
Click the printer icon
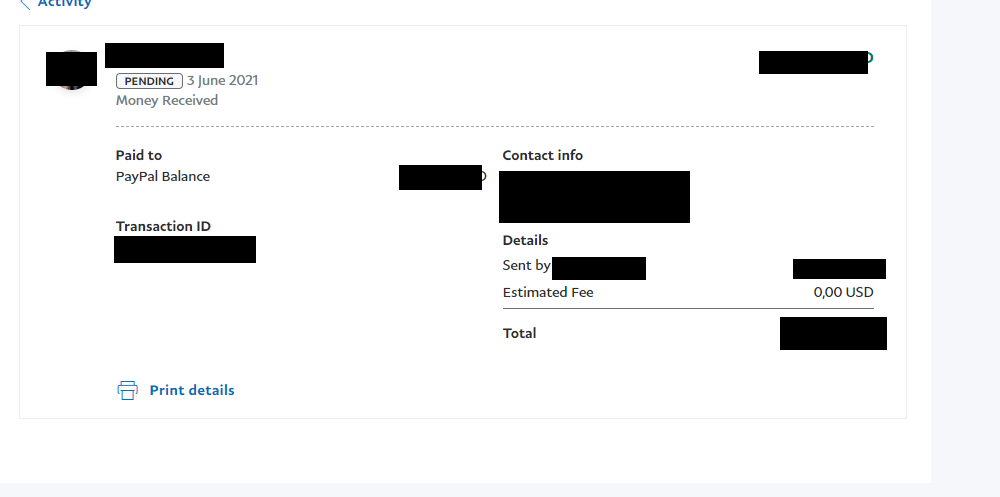coord(128,390)
